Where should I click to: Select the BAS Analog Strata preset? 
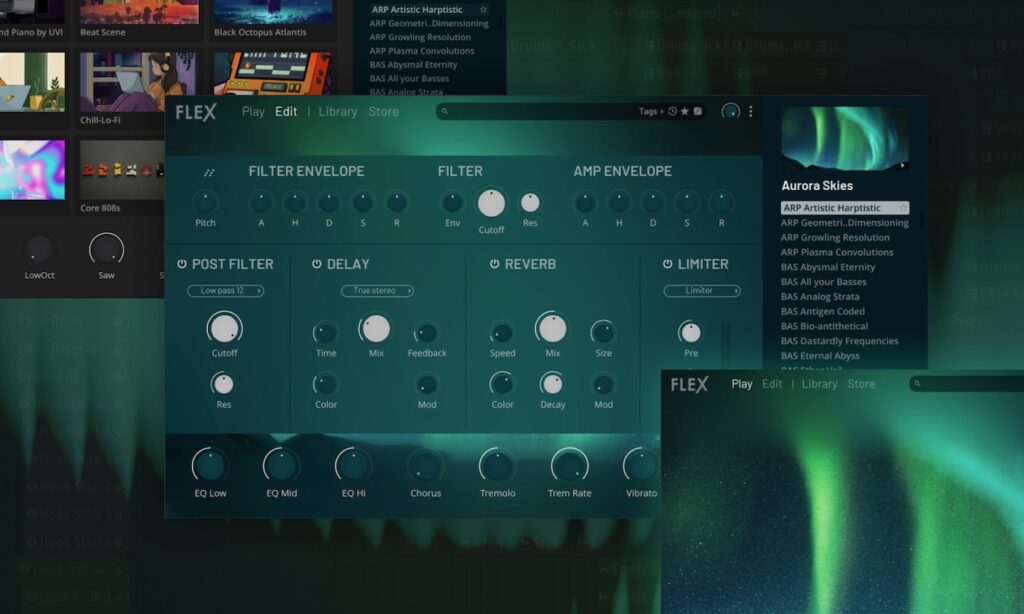(x=820, y=297)
